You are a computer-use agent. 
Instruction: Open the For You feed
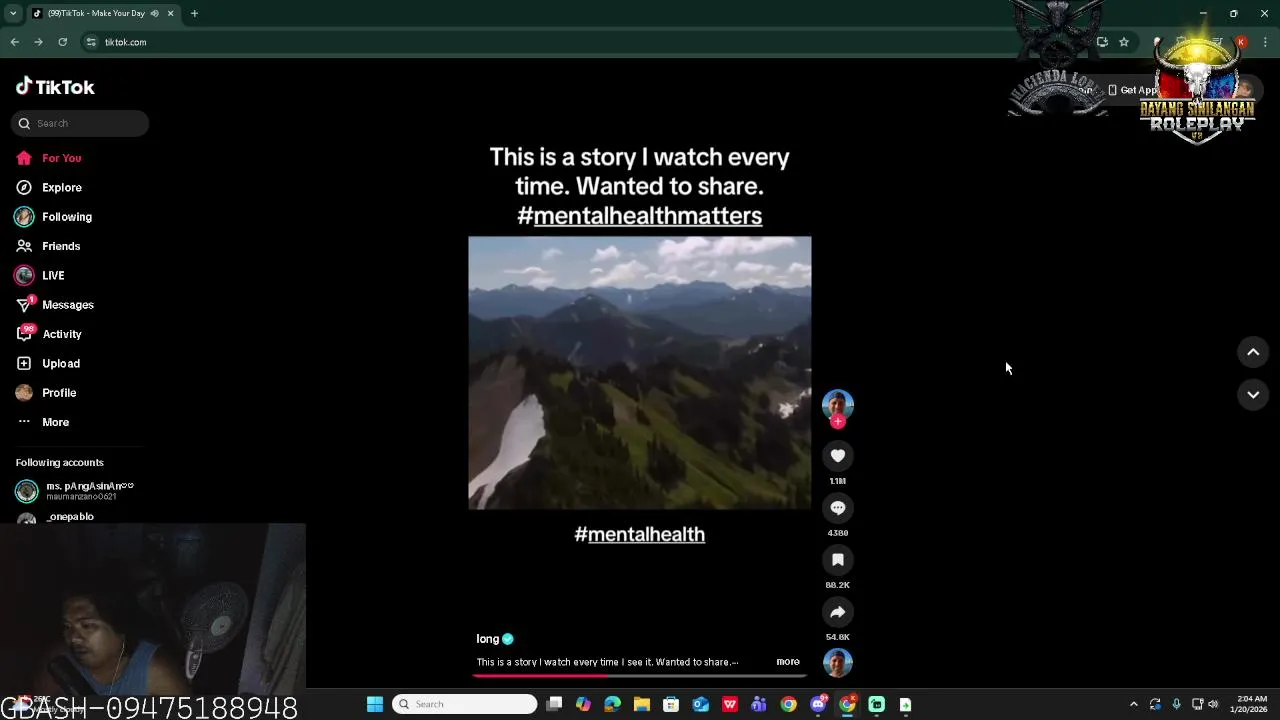[x=48, y=158]
